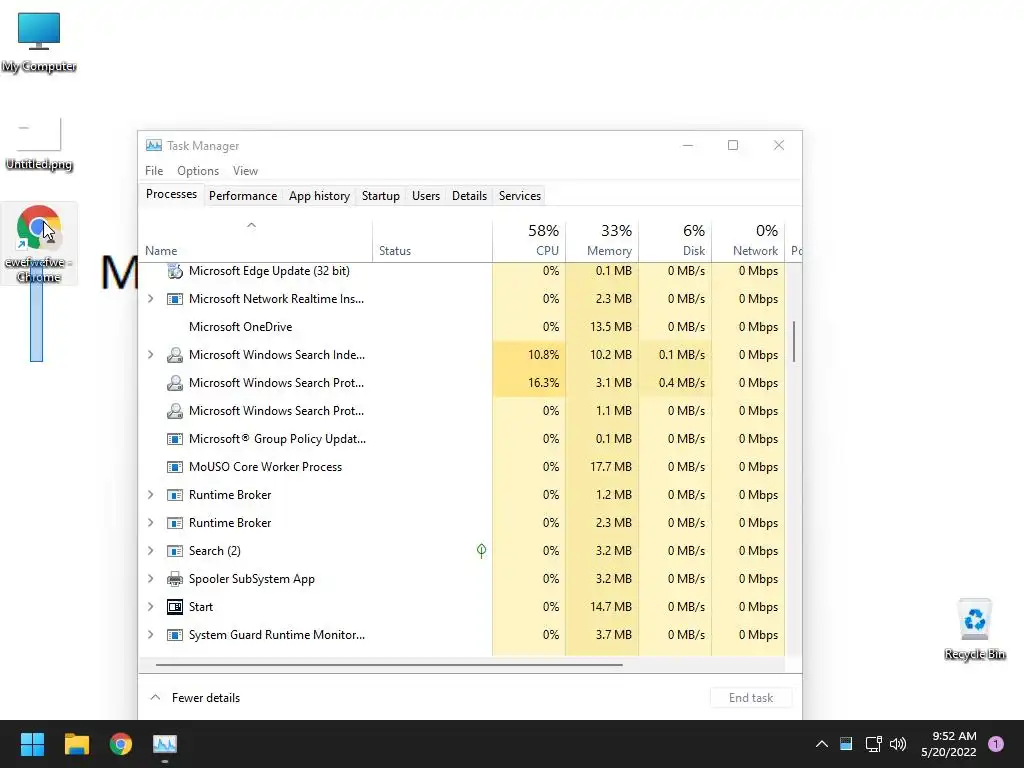
Task: Open the clock showing 9:52 AM
Action: coord(949,744)
